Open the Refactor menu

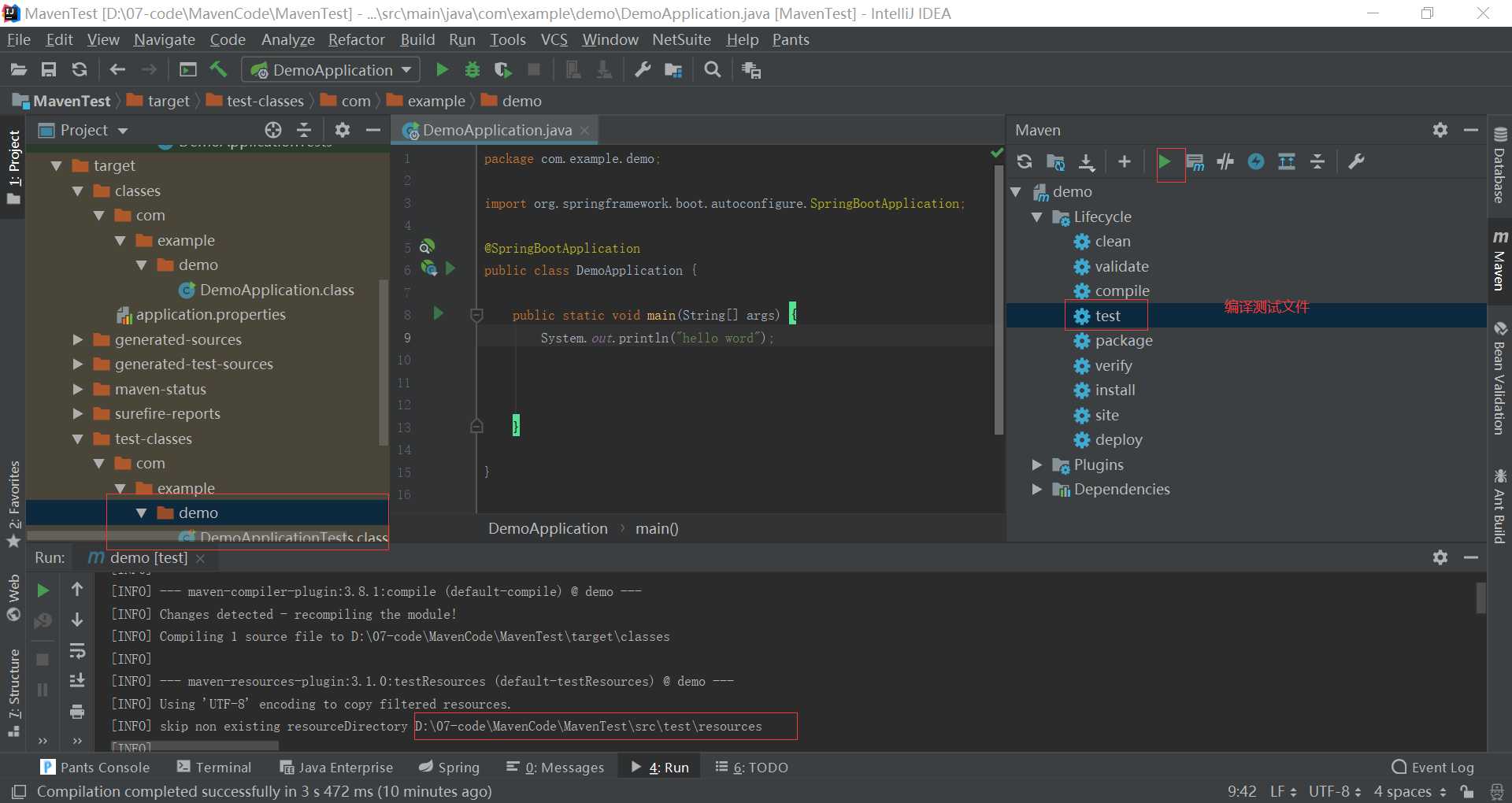pyautogui.click(x=357, y=39)
